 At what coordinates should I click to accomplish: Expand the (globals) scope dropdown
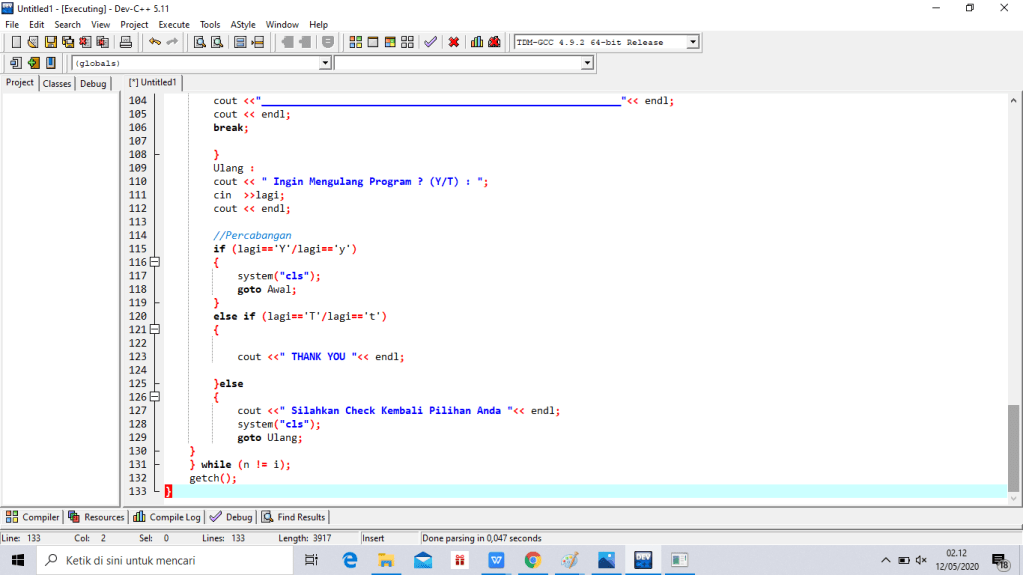[x=324, y=63]
